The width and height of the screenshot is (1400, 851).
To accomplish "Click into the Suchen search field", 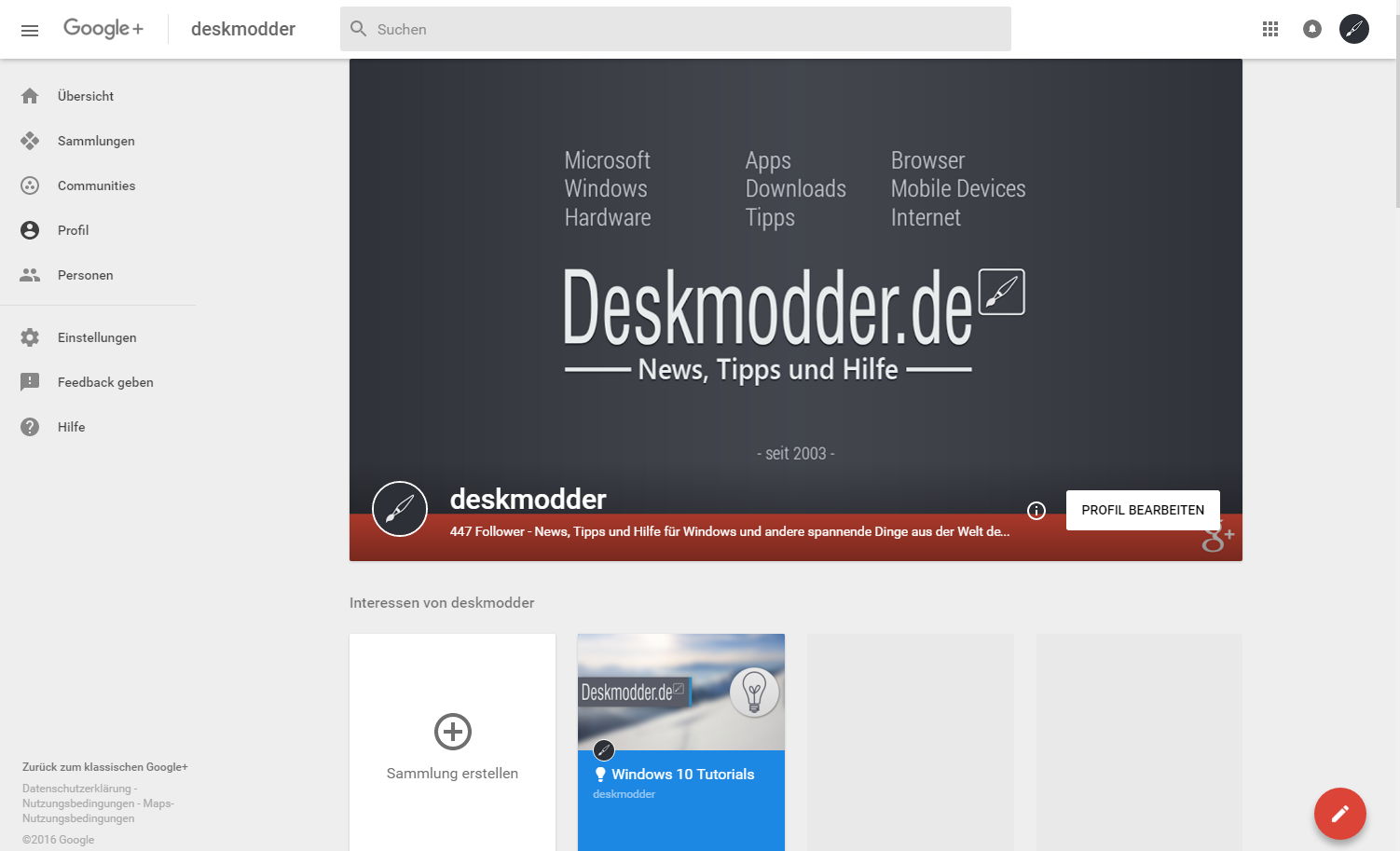I will tap(676, 30).
